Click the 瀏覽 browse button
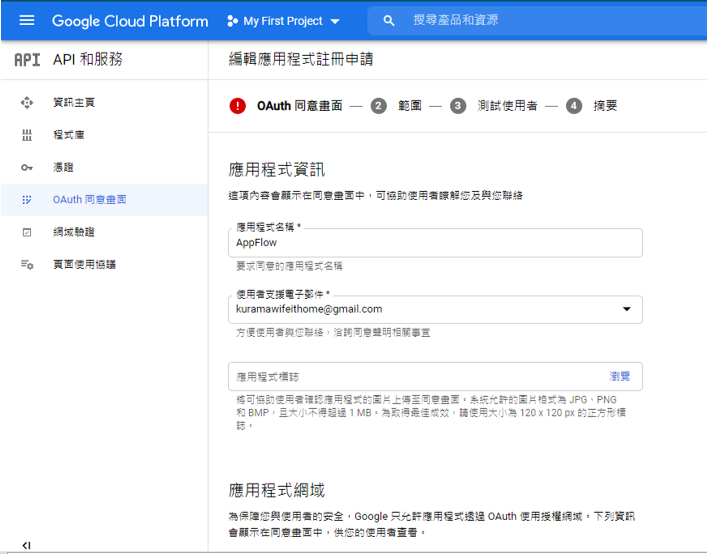Image resolution: width=707 pixels, height=554 pixels. click(x=620, y=376)
